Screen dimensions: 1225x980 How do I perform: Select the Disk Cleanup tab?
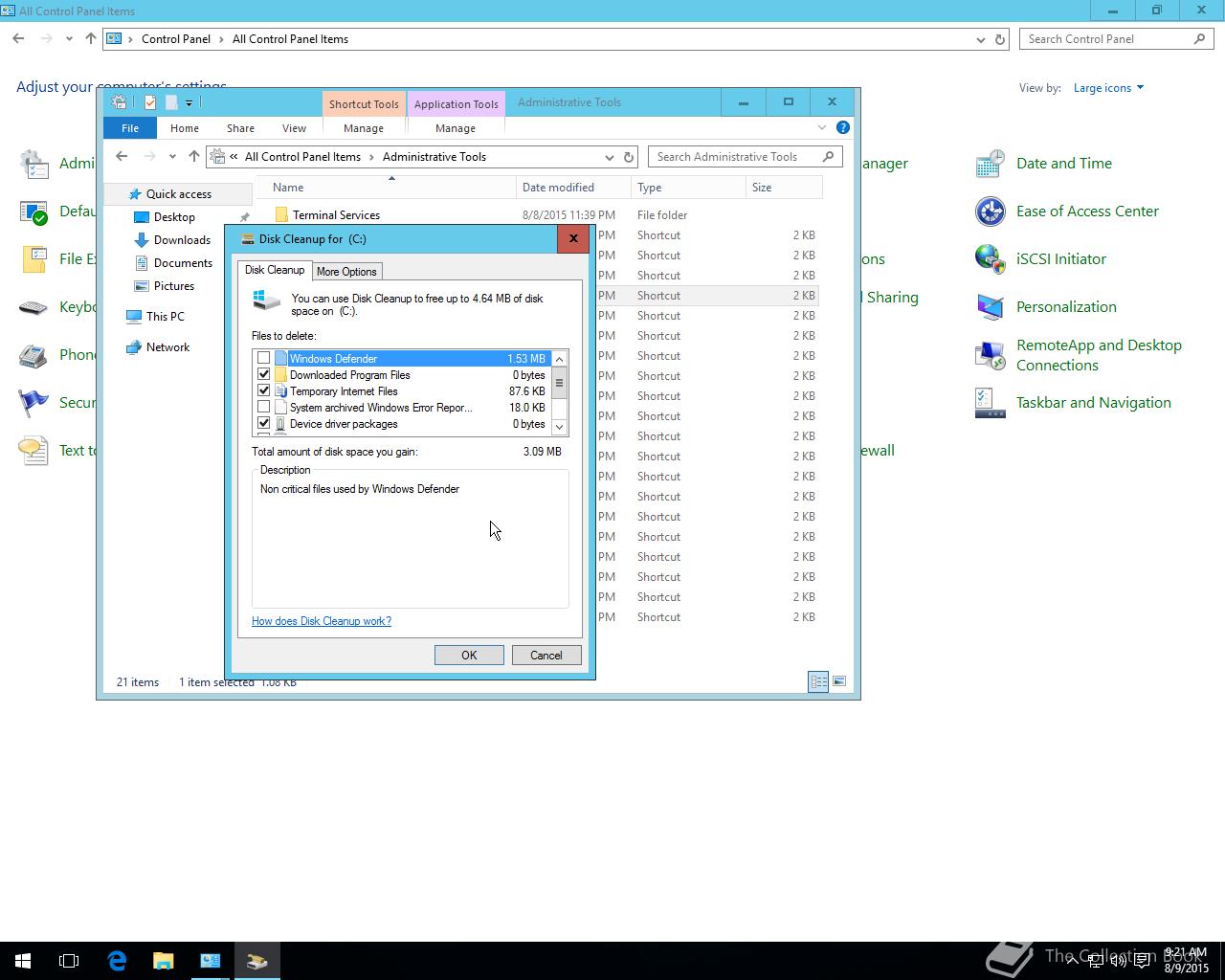click(275, 270)
